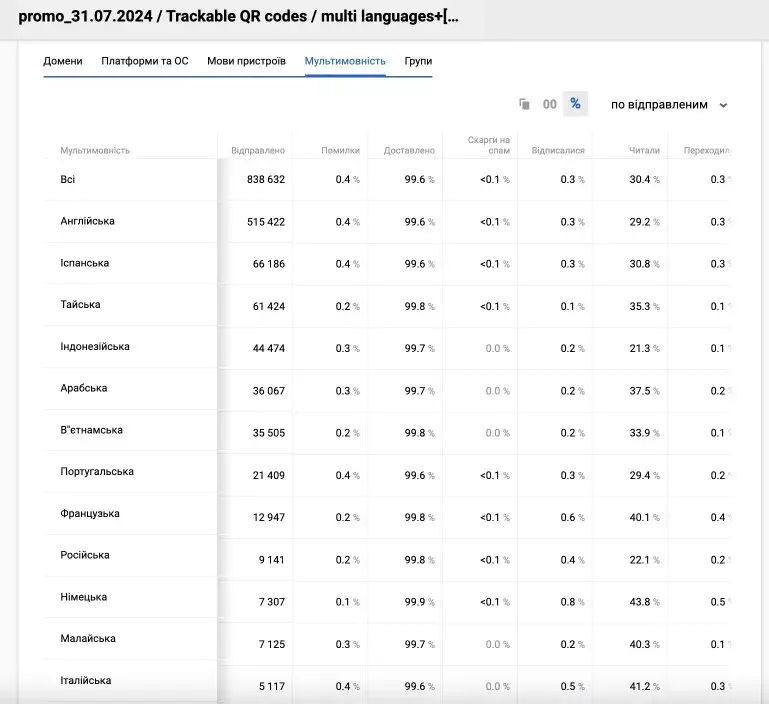Click the 41.2 % read rate for Італійська

coord(644,686)
